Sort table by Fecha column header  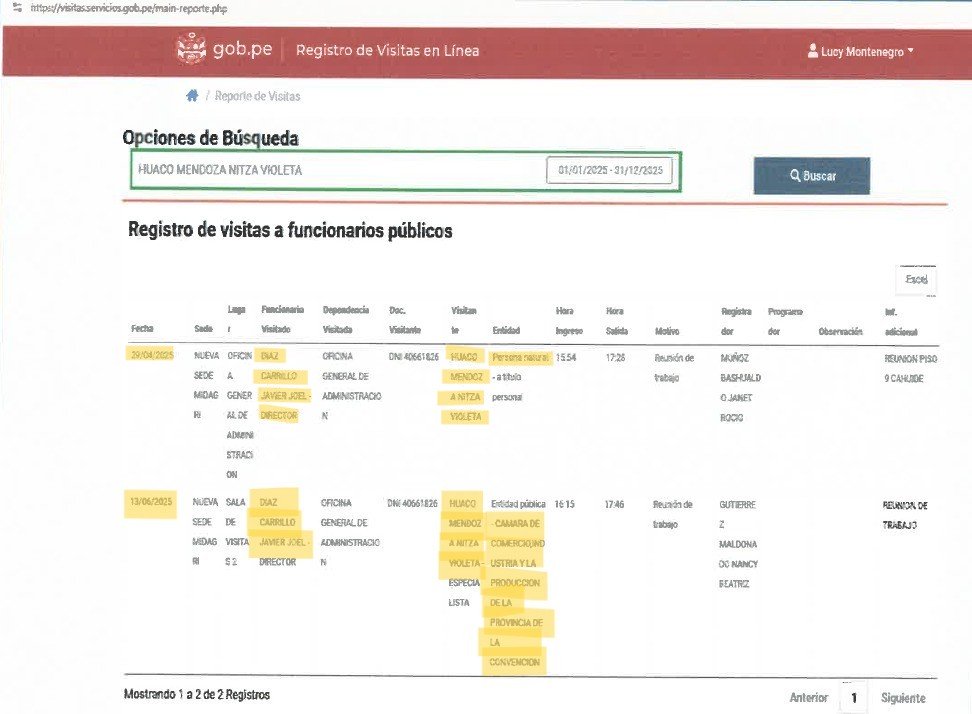(142, 330)
